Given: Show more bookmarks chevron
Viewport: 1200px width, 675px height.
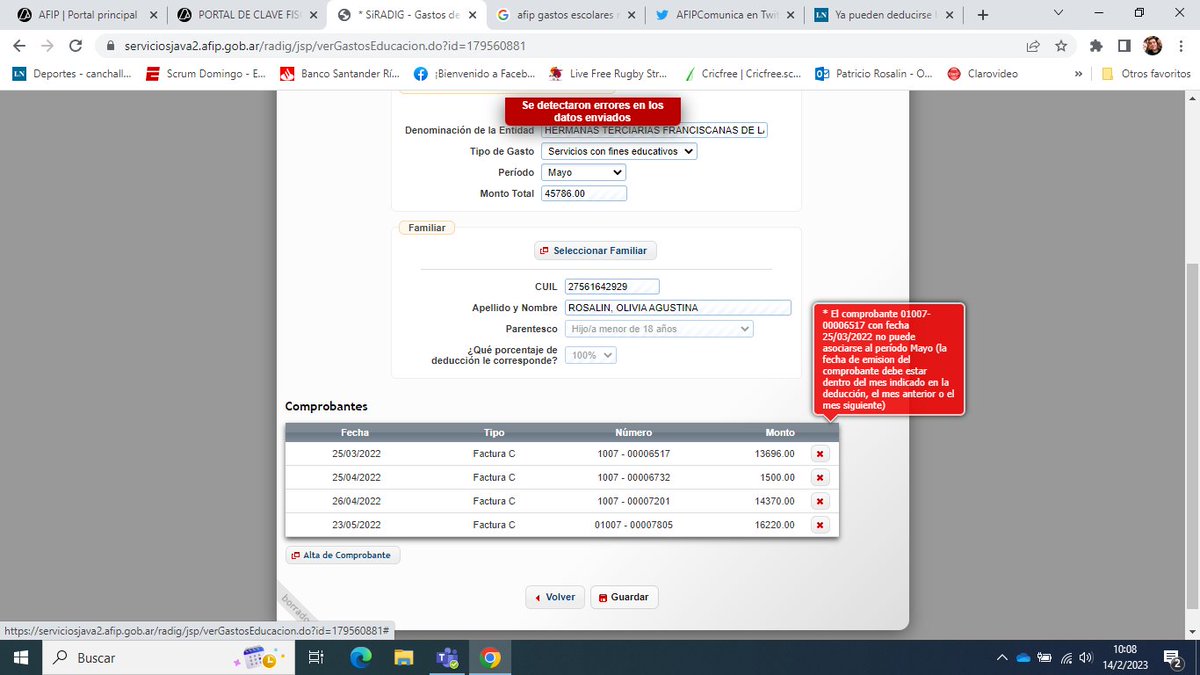Looking at the screenshot, I should (x=1078, y=73).
